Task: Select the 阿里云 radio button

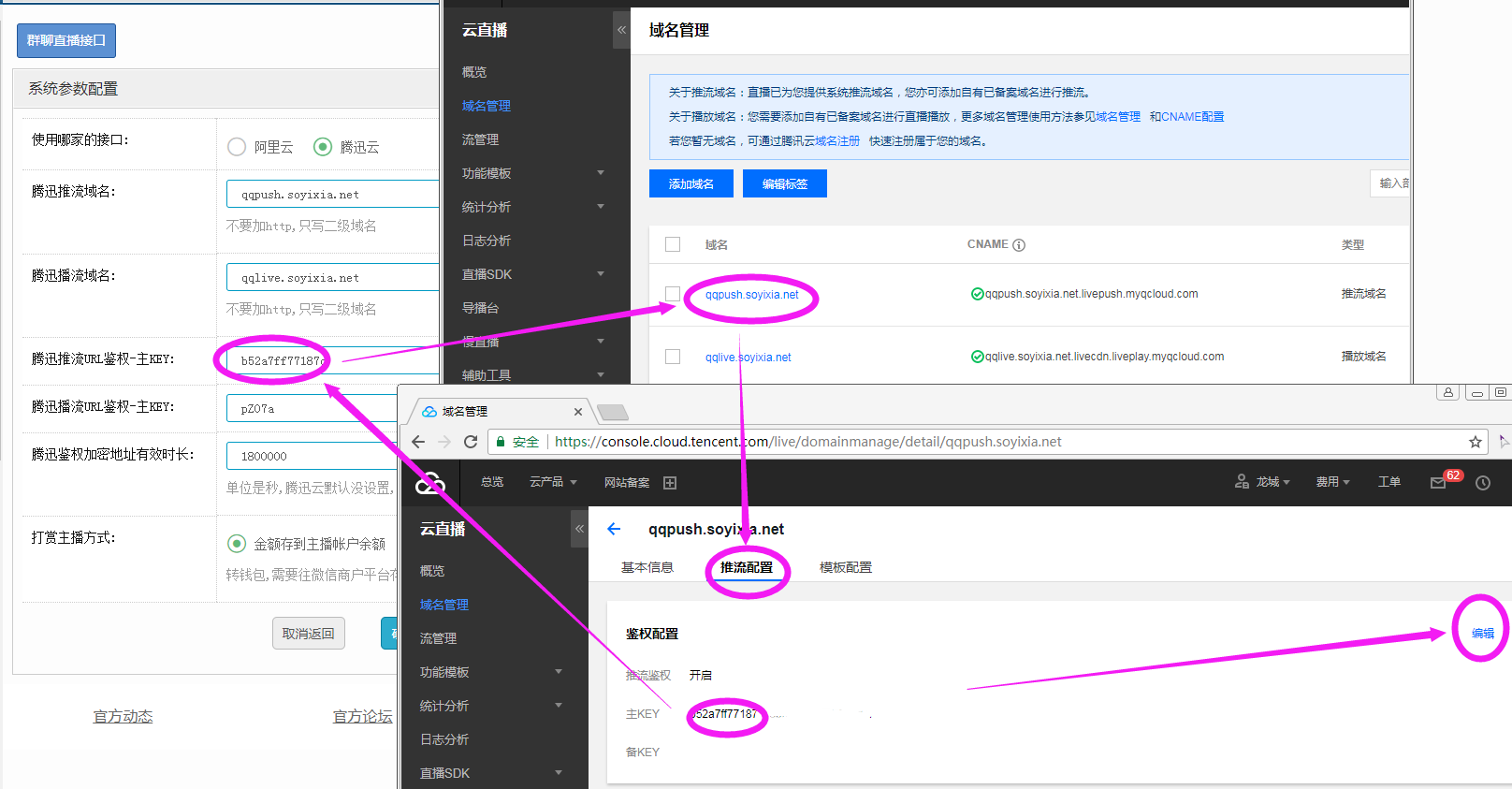Action: [237, 147]
